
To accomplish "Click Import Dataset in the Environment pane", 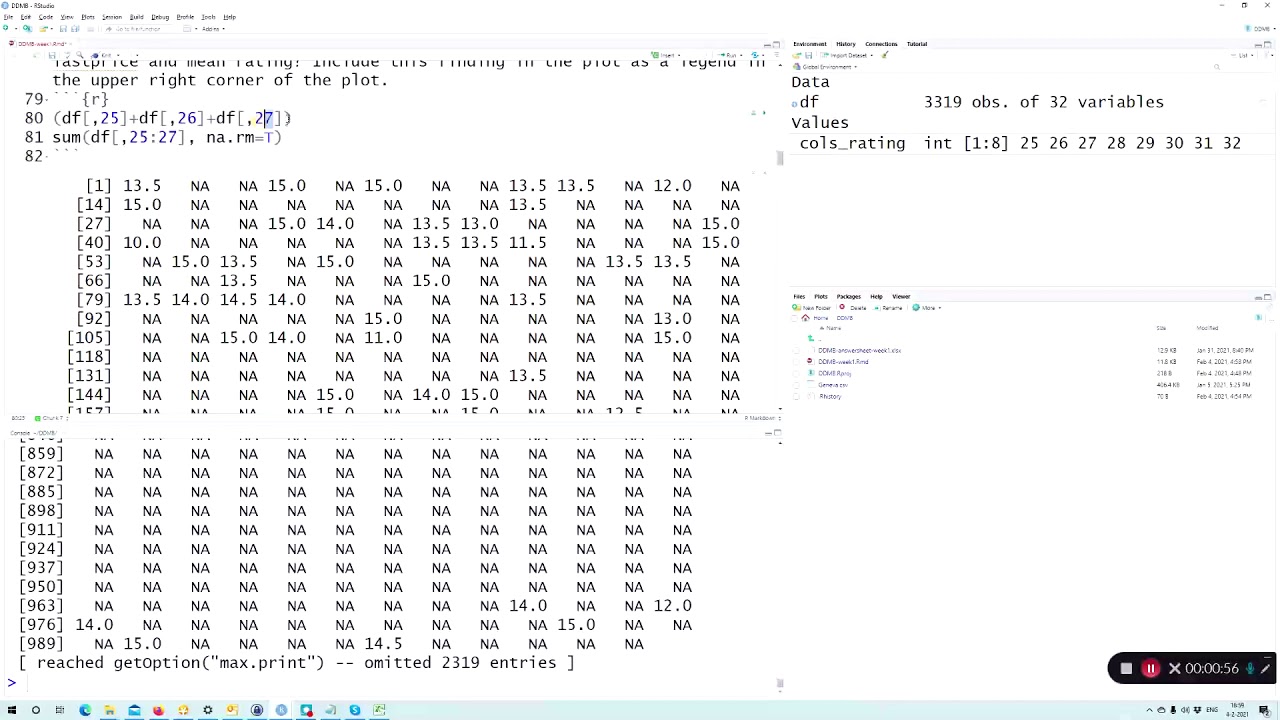I will click(x=846, y=55).
